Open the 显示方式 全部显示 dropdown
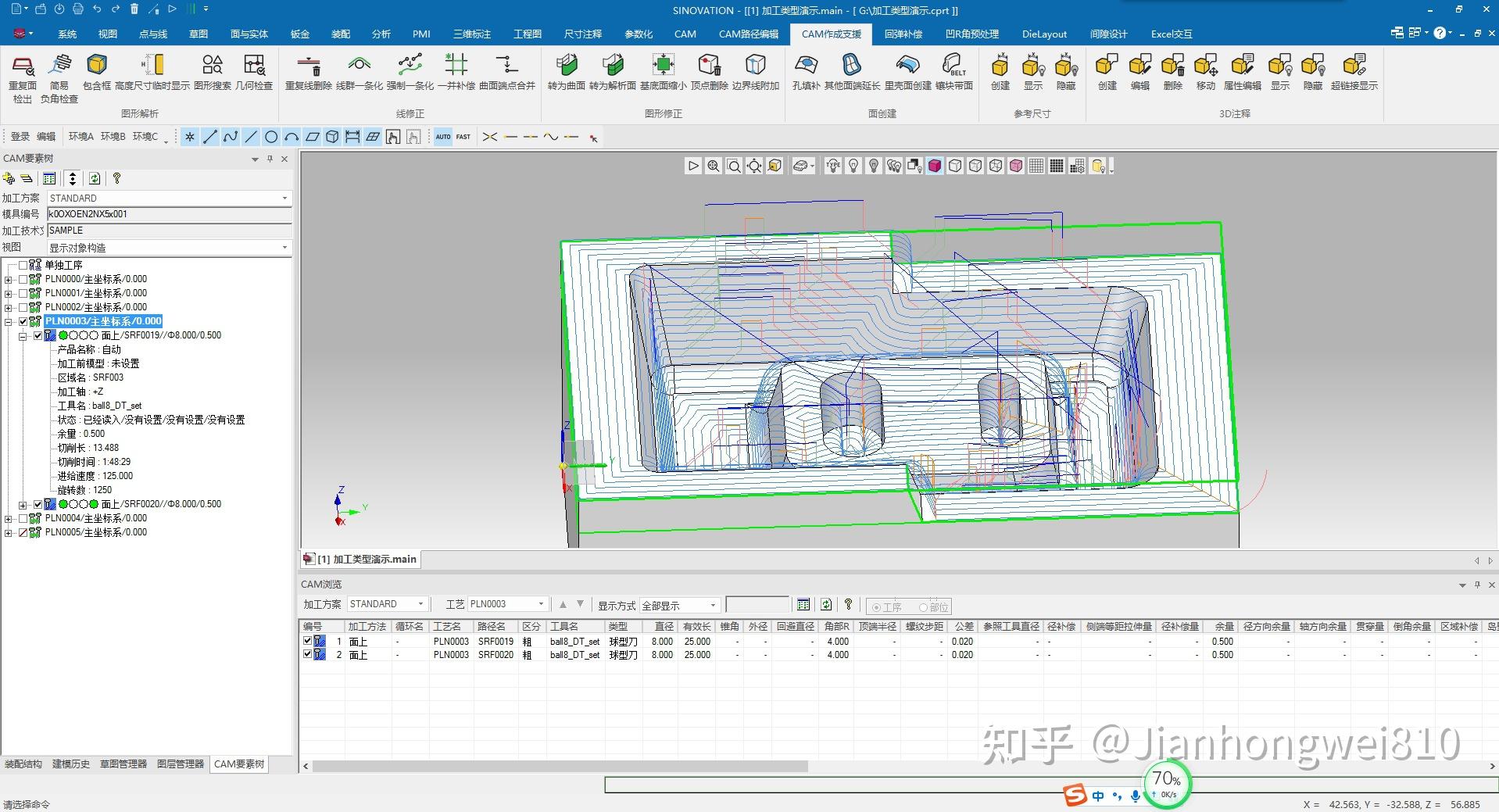The image size is (1499, 812). click(712, 606)
